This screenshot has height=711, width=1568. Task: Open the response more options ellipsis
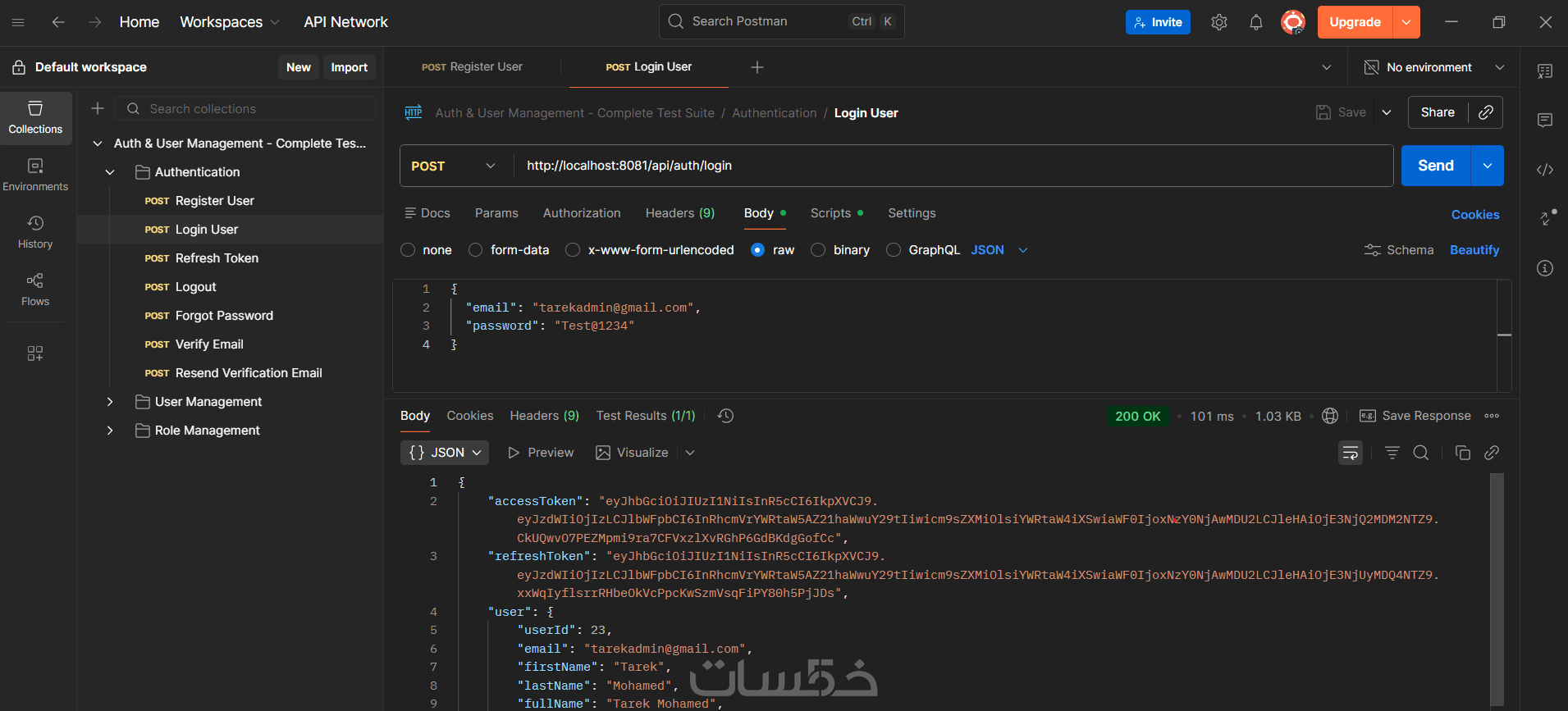(1492, 416)
